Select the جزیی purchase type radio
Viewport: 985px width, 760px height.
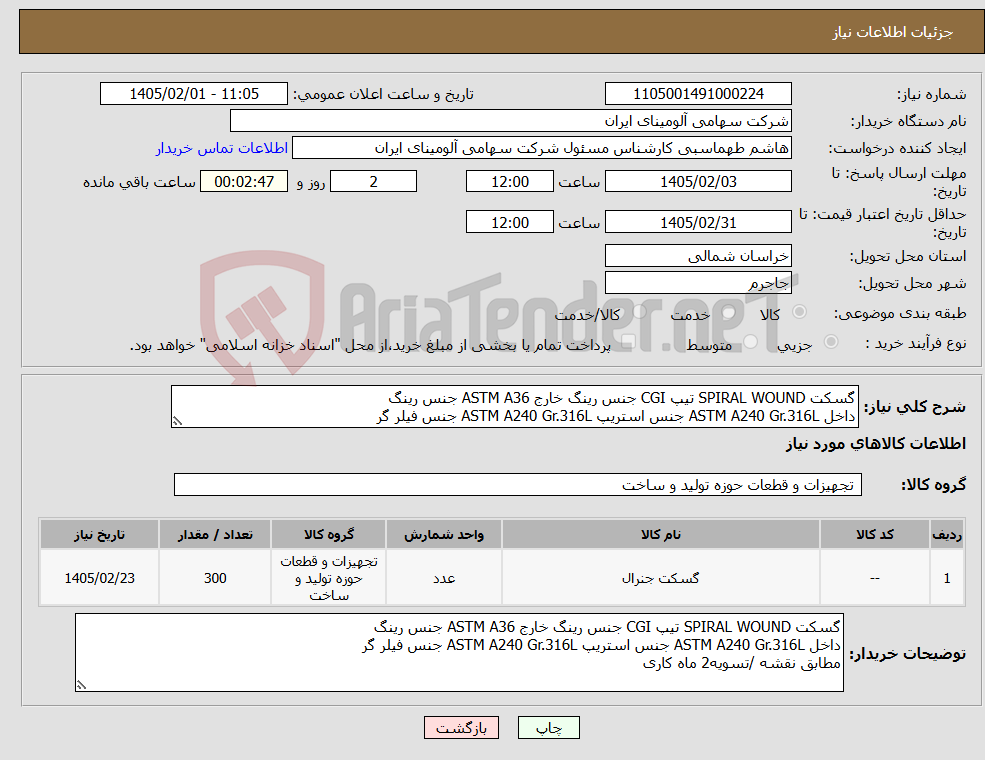pos(830,342)
